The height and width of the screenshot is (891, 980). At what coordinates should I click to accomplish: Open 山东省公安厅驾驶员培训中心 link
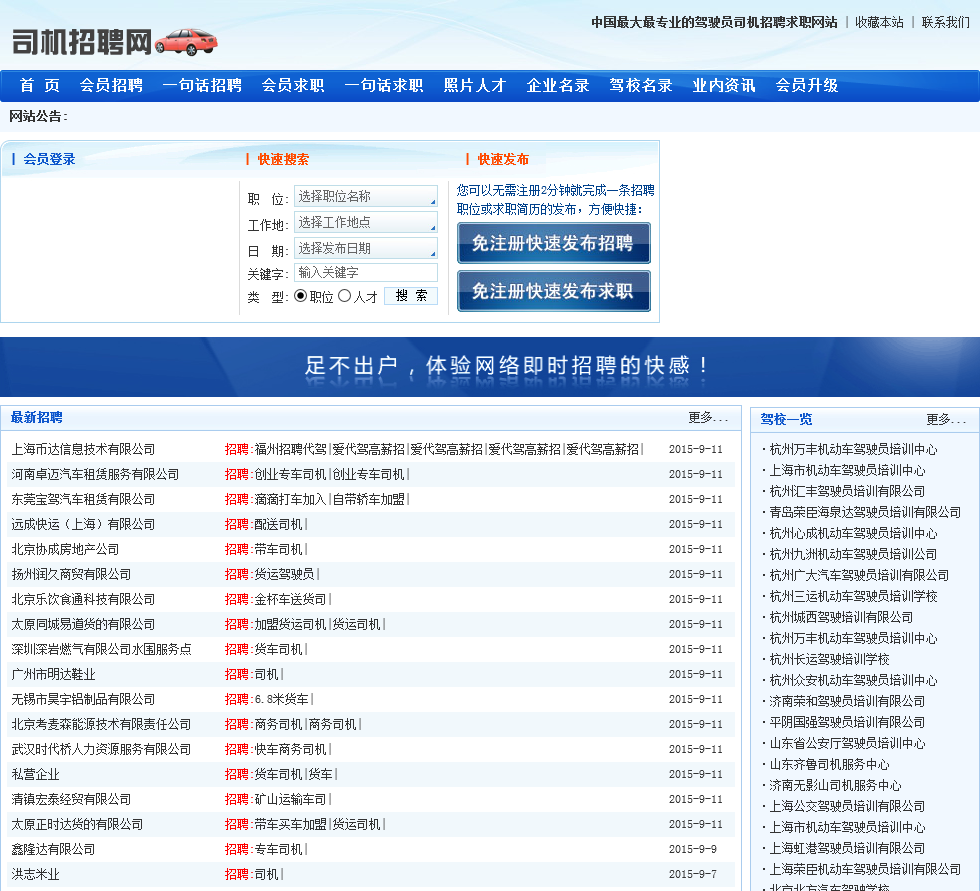click(x=847, y=743)
